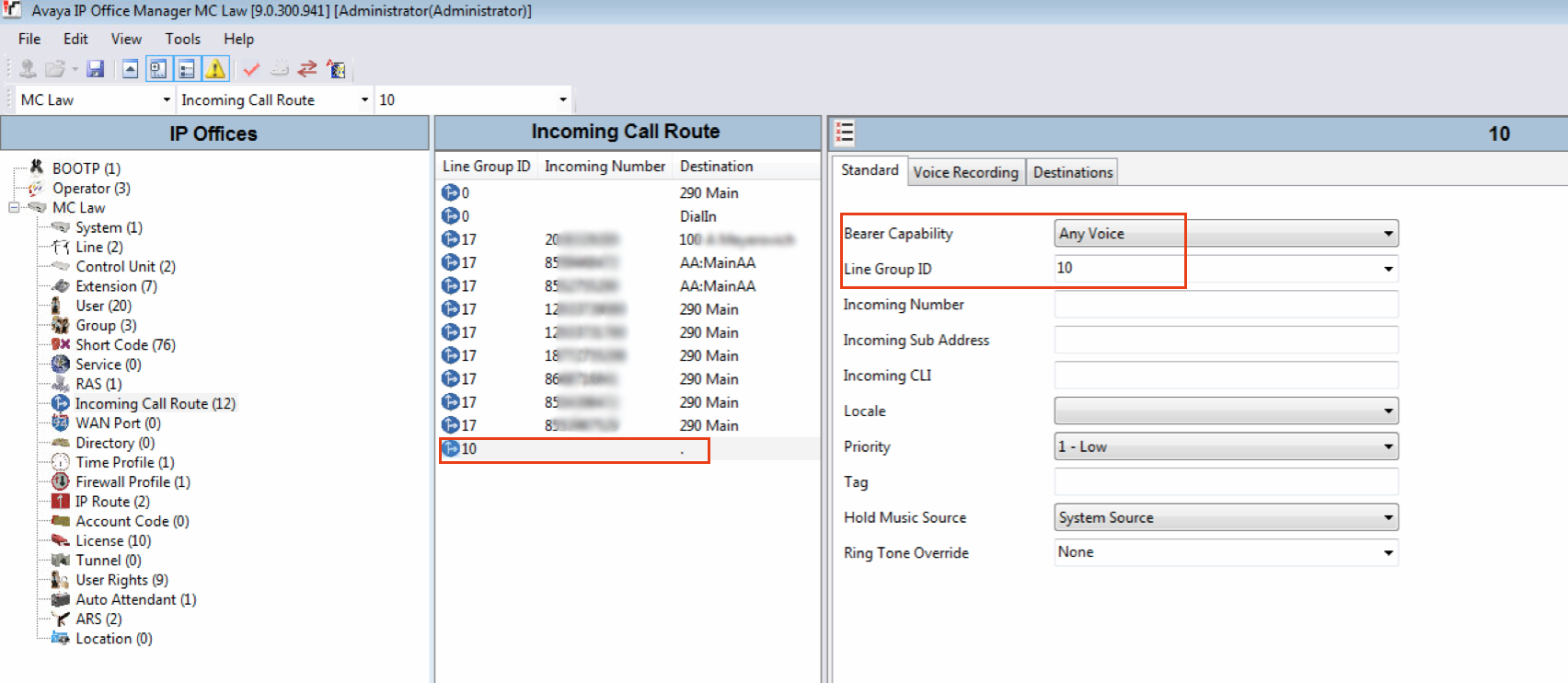Select System (1) tree item
This screenshot has width=1568, height=683.
tap(109, 227)
